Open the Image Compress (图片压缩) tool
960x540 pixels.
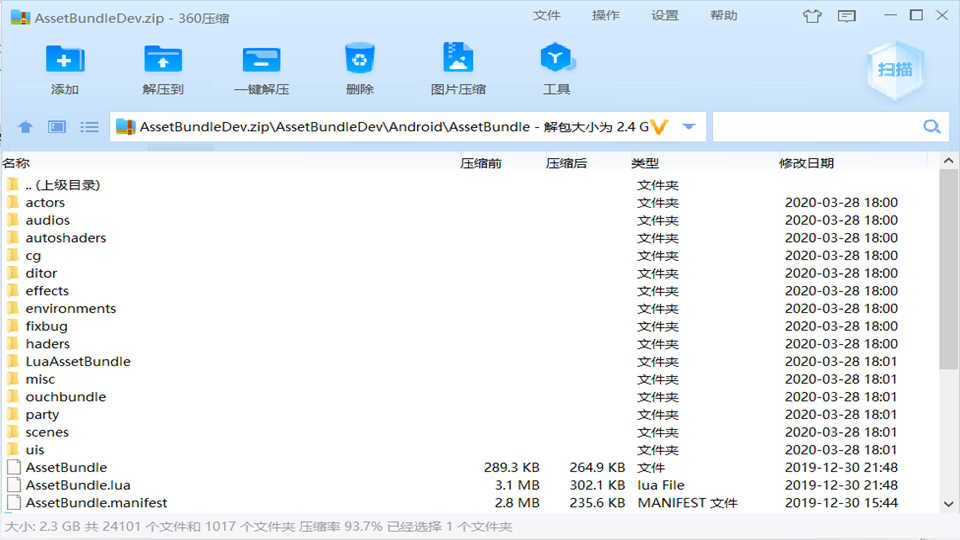[458, 59]
